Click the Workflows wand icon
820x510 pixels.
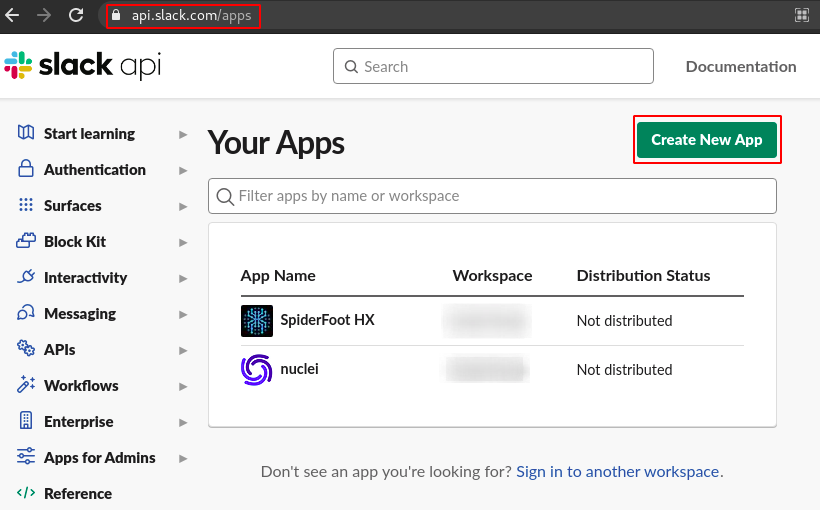26,385
